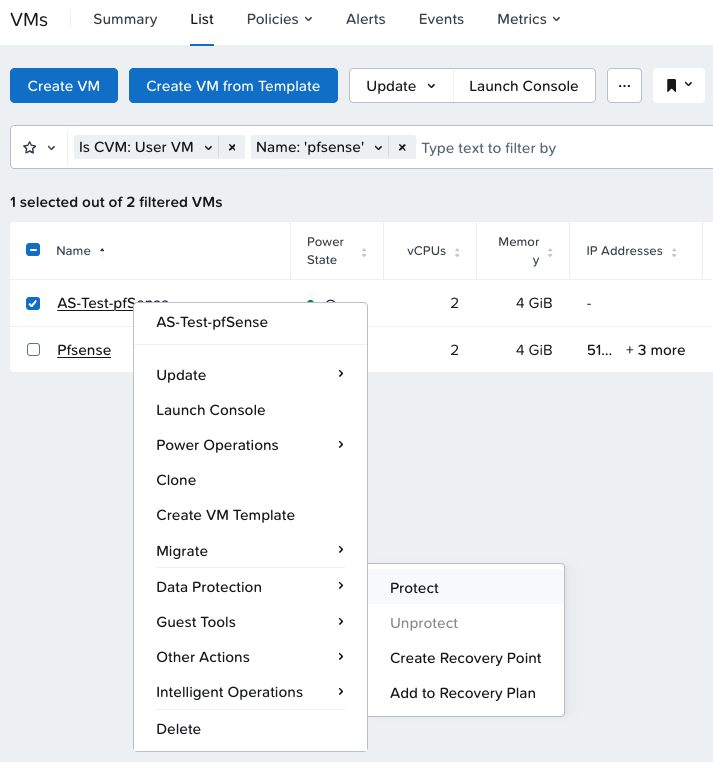Sort by IP Addresses column arrows

pos(674,252)
